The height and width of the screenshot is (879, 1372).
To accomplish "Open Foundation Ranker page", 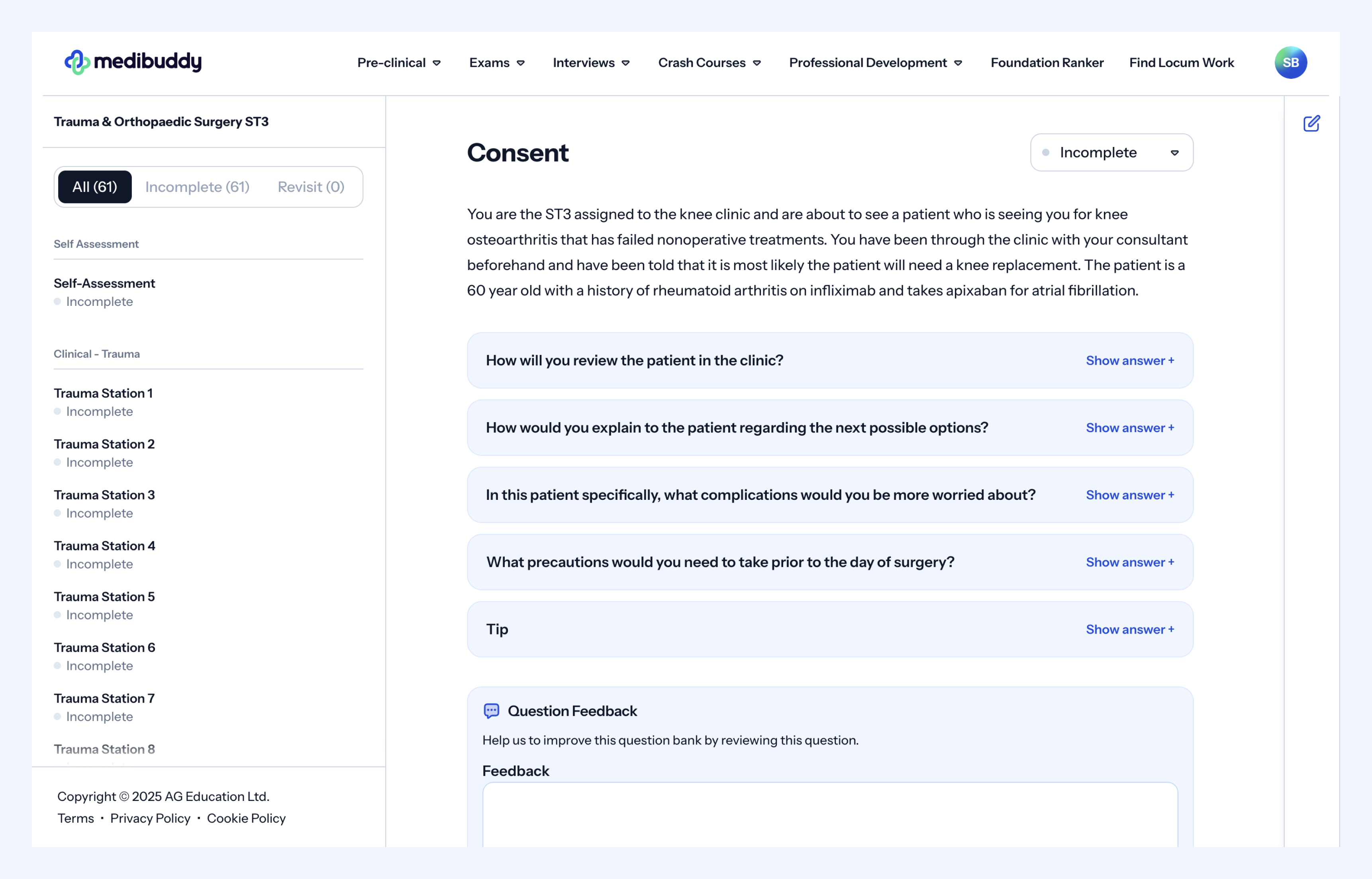I will click(x=1047, y=63).
